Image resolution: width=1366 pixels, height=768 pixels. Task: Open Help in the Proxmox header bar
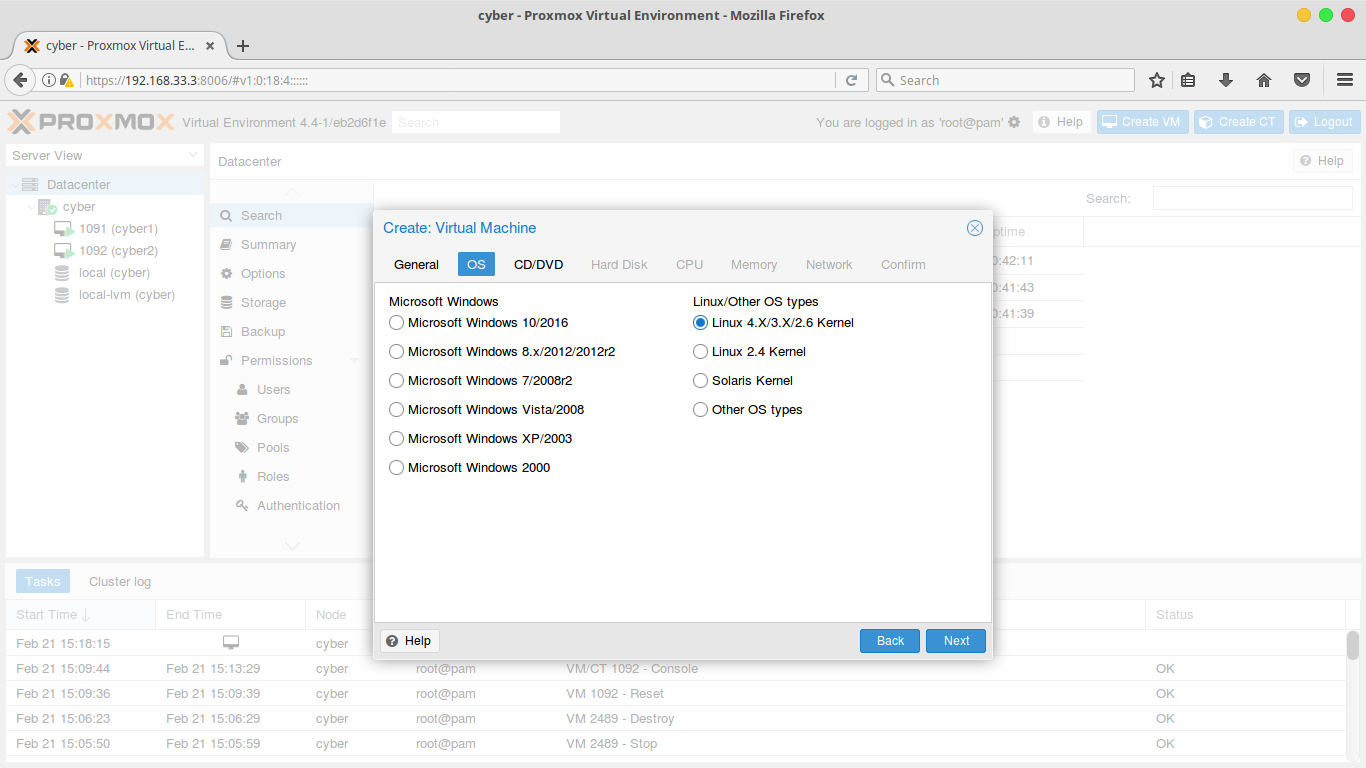(x=1061, y=122)
